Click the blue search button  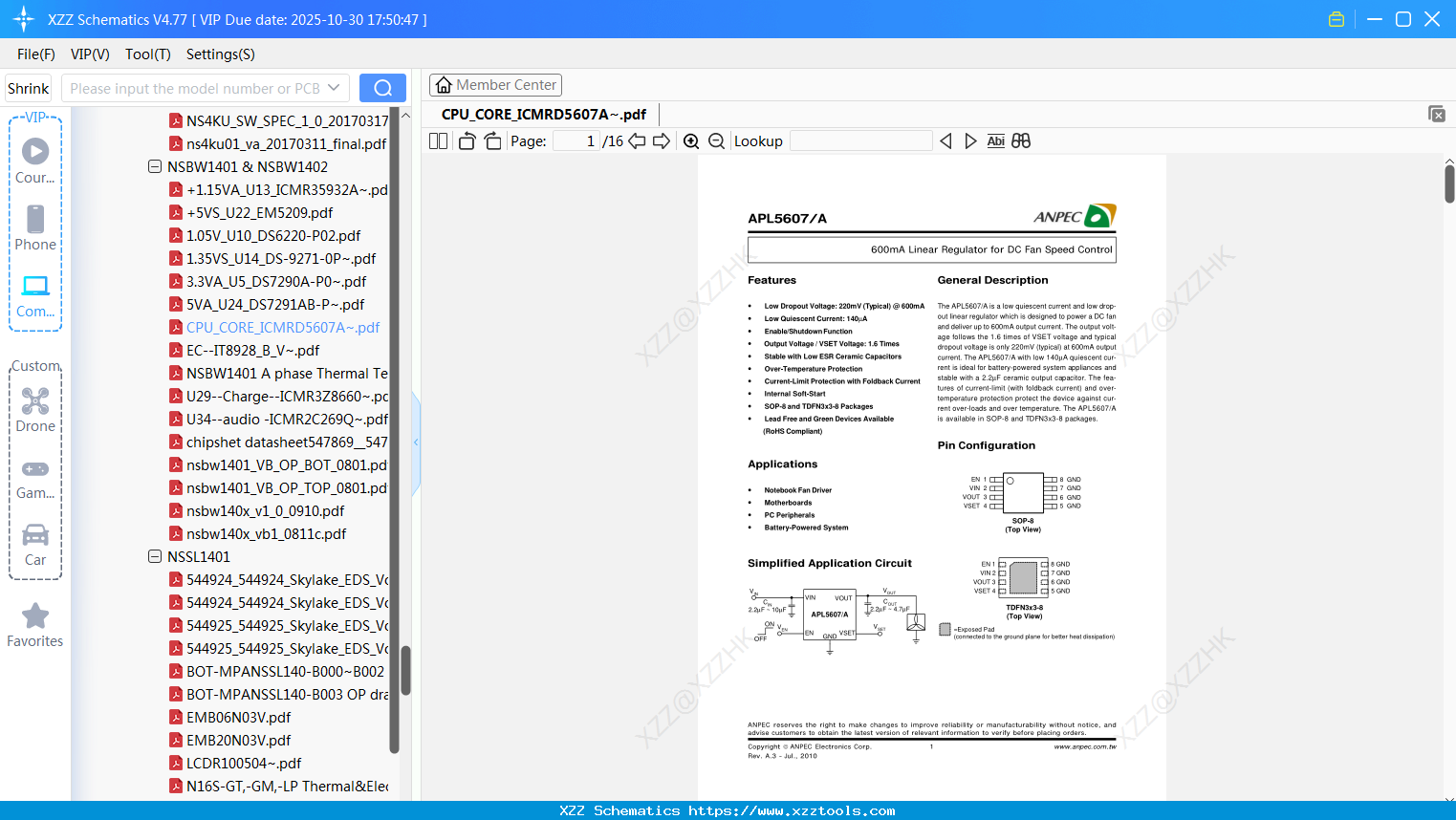(382, 88)
